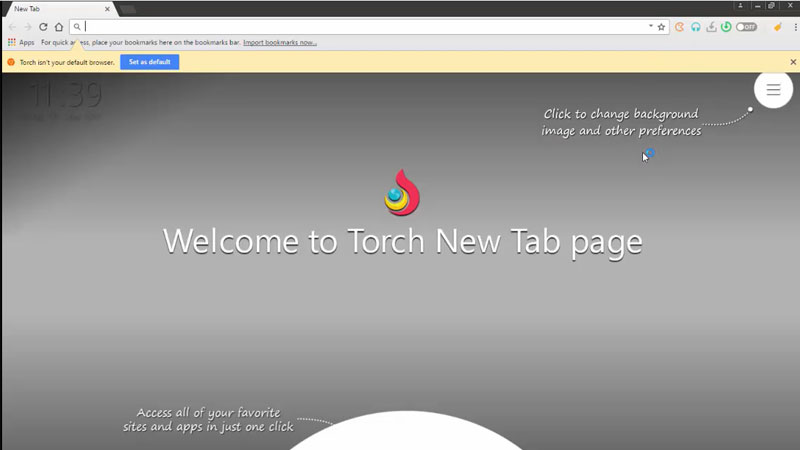Screen dimensions: 800x450
Task: Click the magnifier icon in the address bar
Action: click(77, 27)
